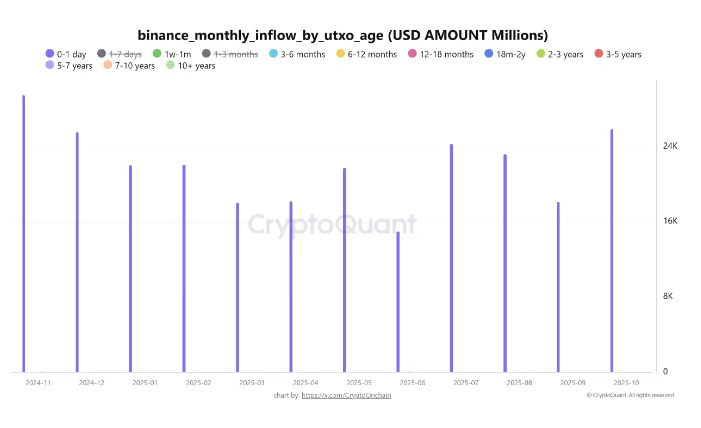Open the x.com/CryptoOnchain link
701x428 pixels.
tap(344, 396)
